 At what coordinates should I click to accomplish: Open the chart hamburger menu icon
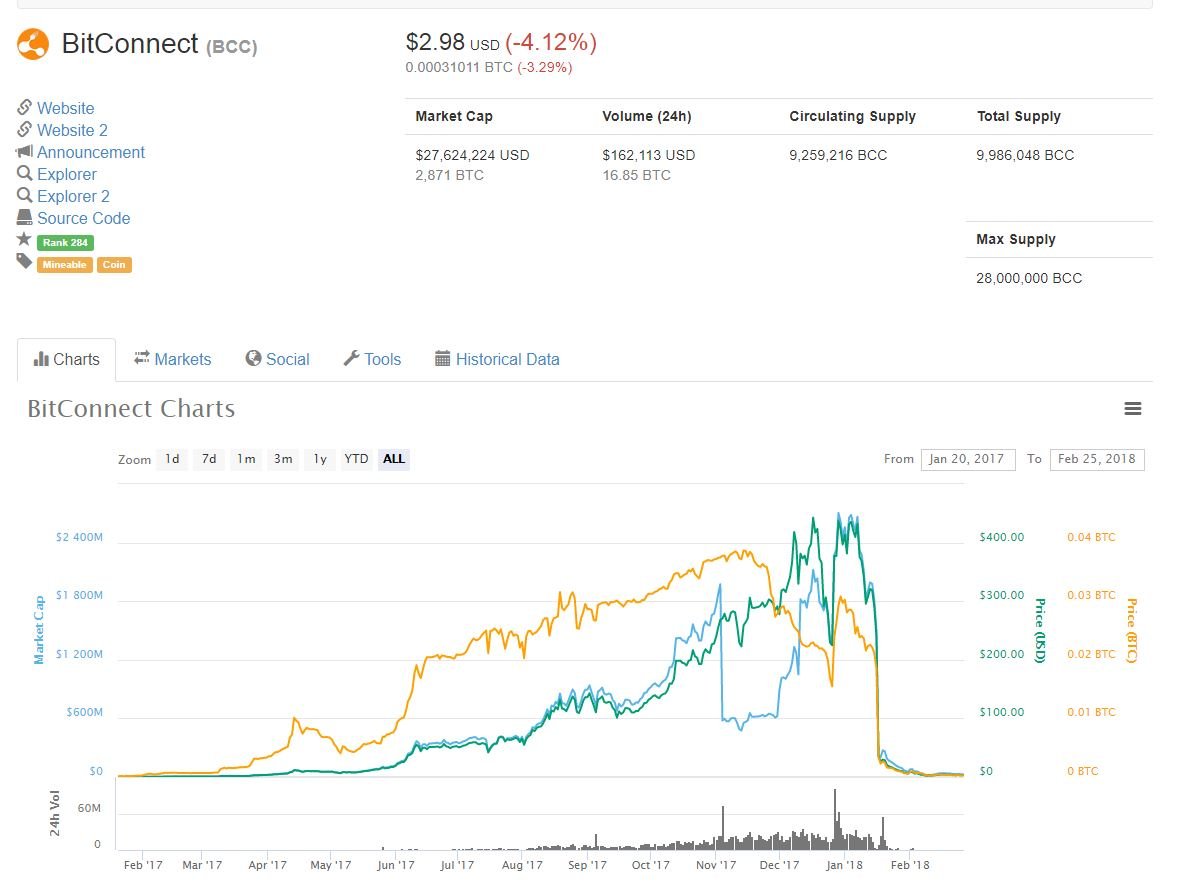click(1132, 409)
